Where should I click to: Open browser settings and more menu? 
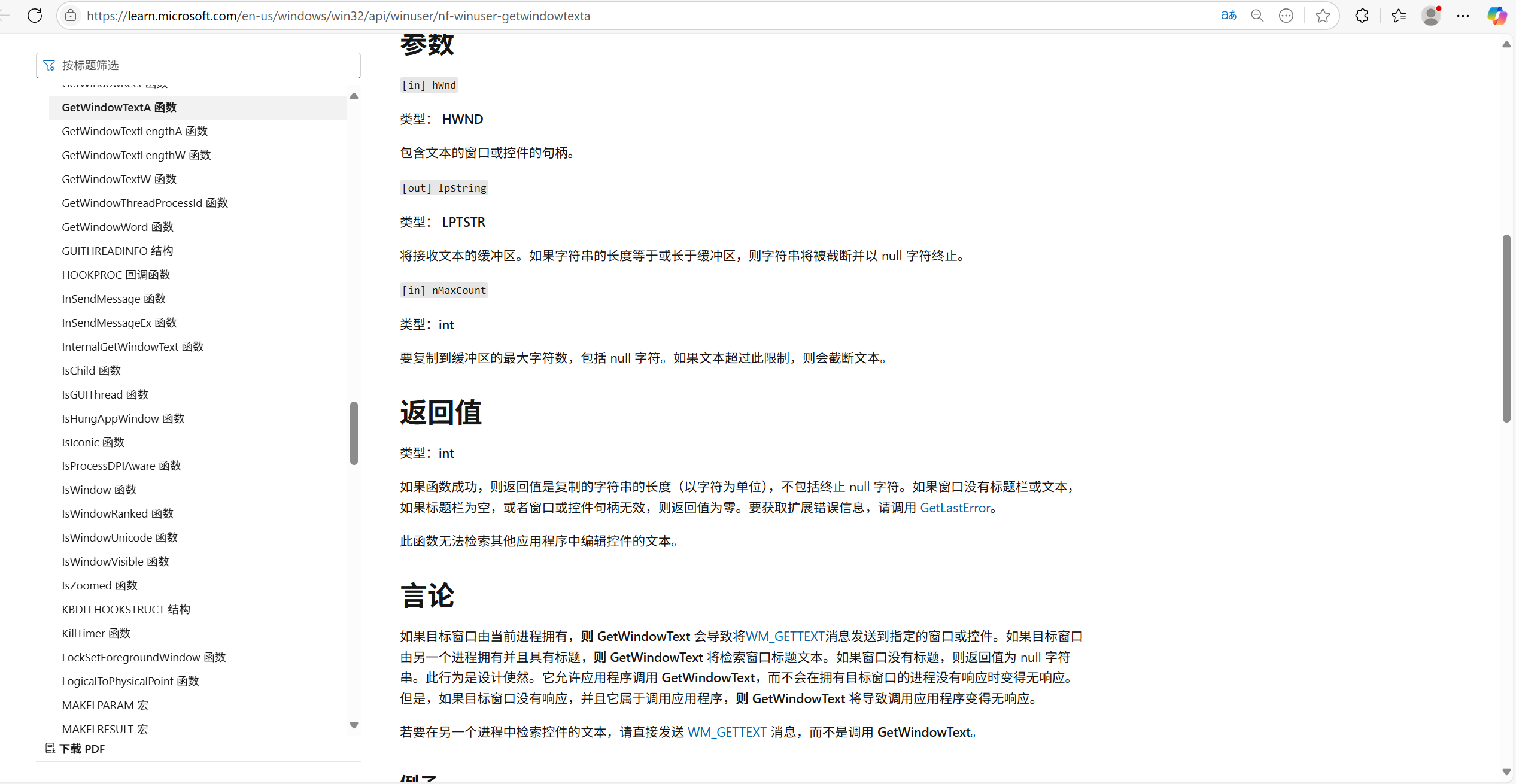click(1463, 16)
